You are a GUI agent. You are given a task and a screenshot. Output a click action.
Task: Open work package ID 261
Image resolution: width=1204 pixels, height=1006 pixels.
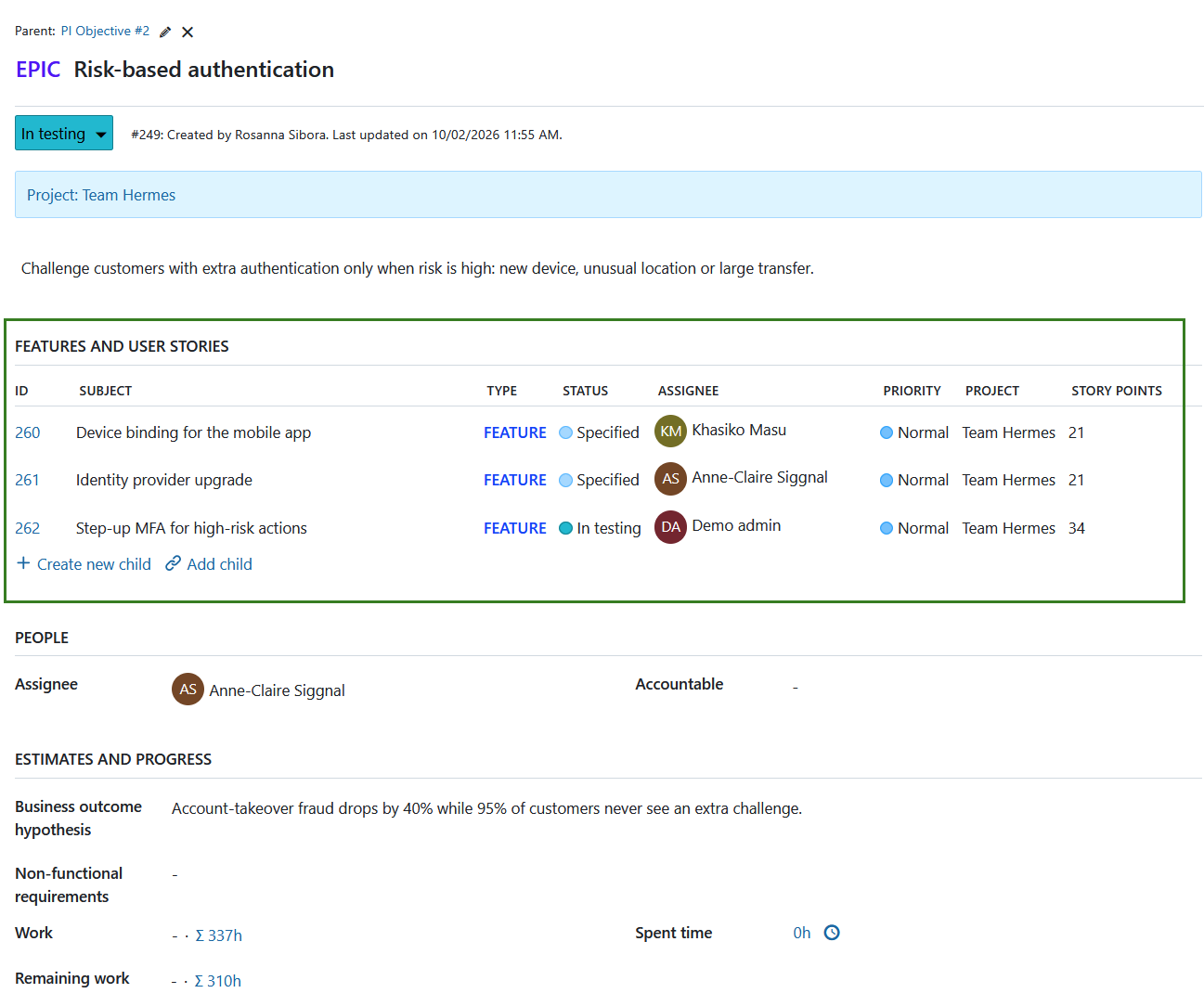coord(28,480)
